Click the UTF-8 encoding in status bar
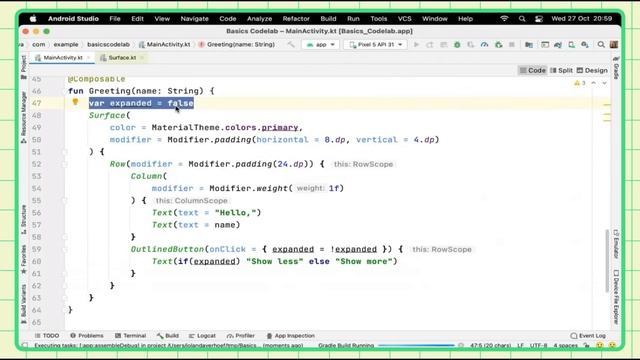 tap(538, 345)
